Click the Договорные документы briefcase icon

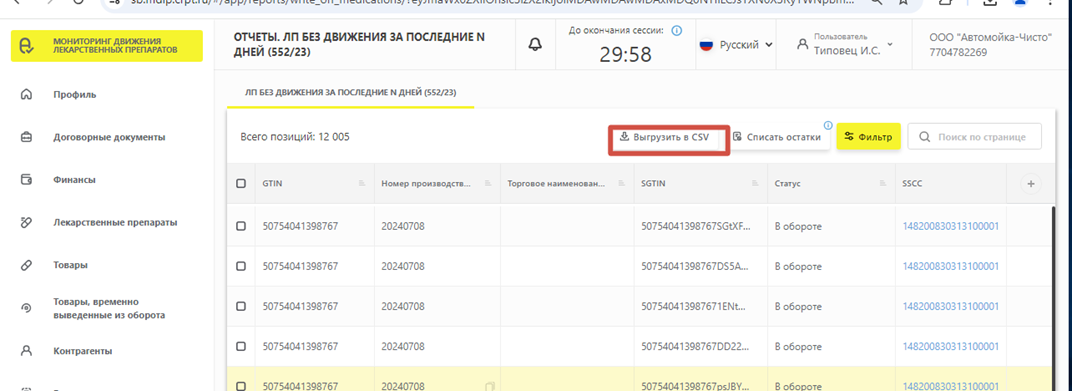click(27, 137)
